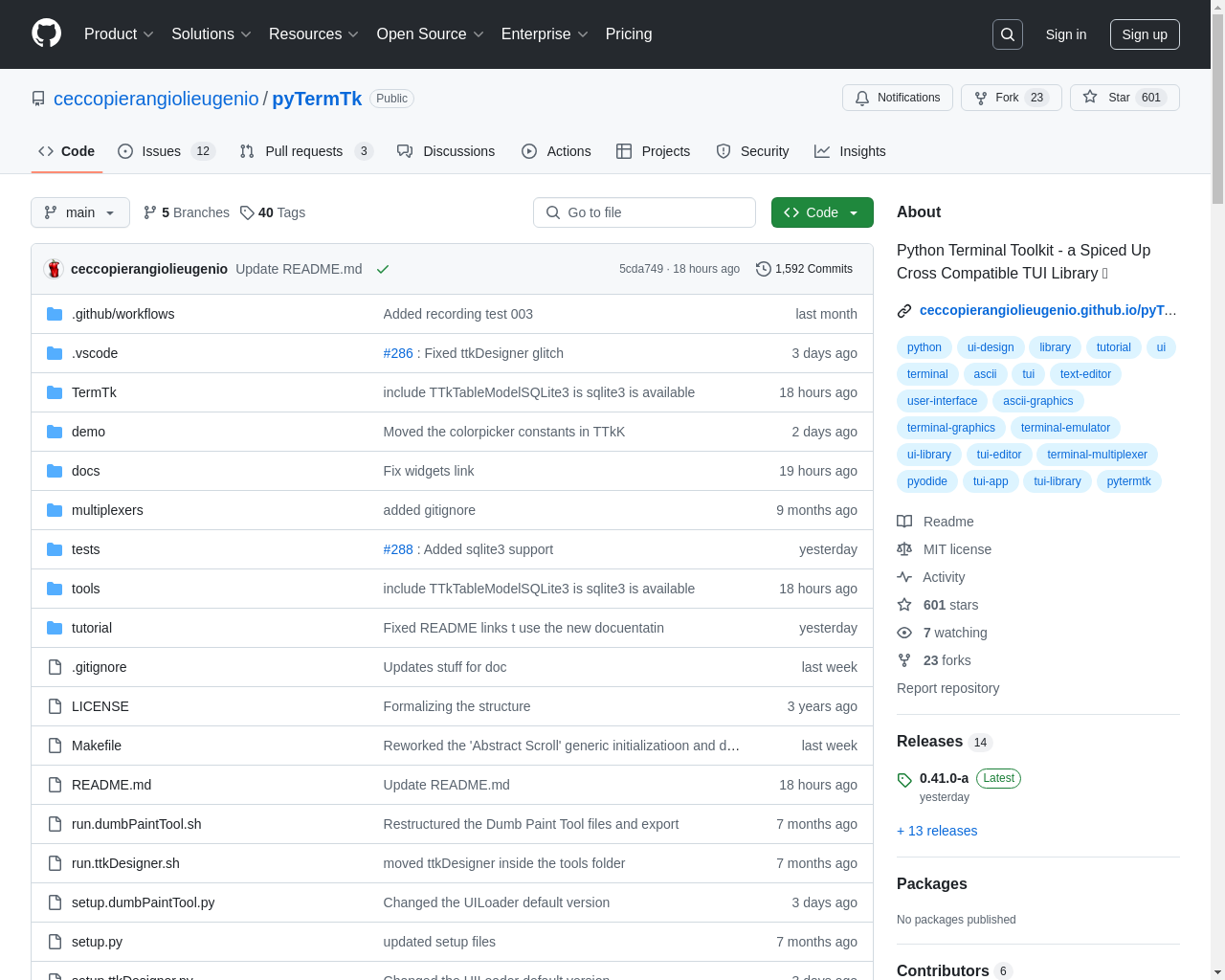Screen dimensions: 1225x980
Task: Switch to the Actions tab
Action: tap(556, 151)
